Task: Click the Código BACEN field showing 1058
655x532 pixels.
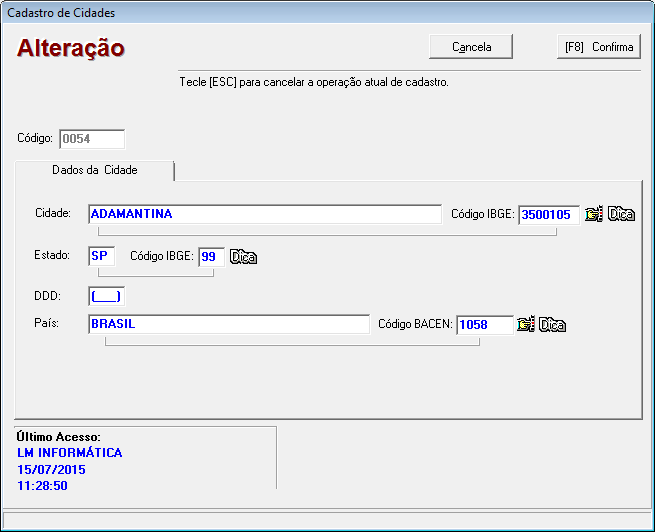Action: (484, 324)
